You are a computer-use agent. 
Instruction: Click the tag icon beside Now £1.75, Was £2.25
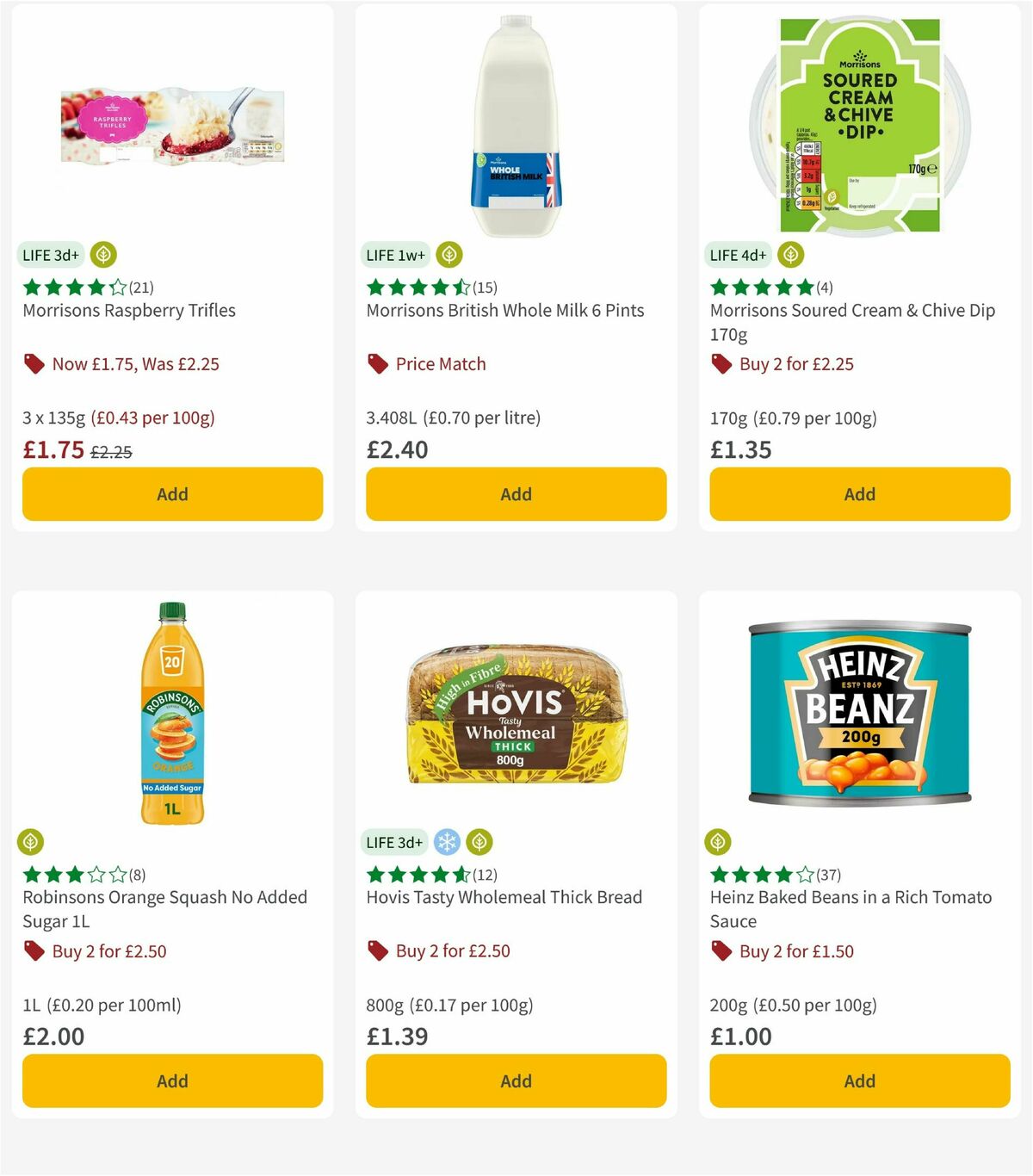point(34,363)
